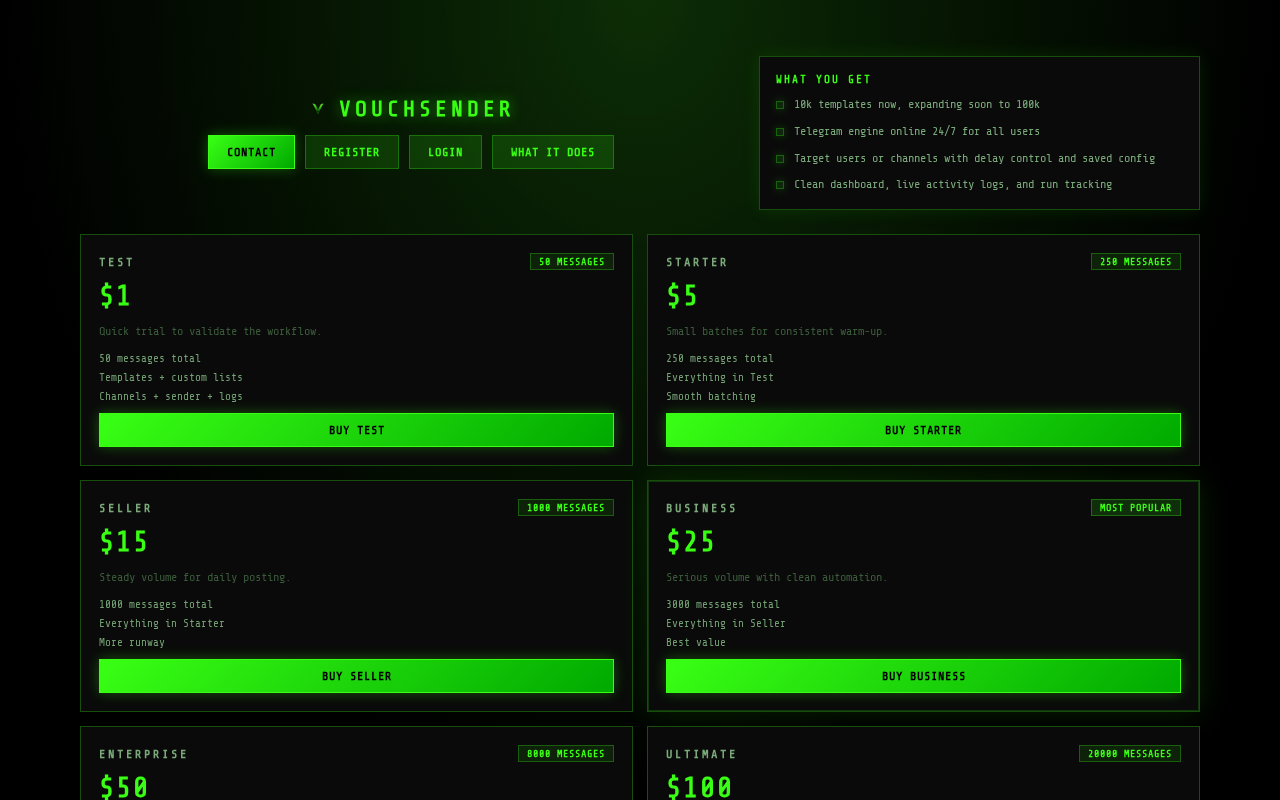This screenshot has height=800, width=1280.
Task: Click '3000 messages total' feature line
Action: pos(723,605)
